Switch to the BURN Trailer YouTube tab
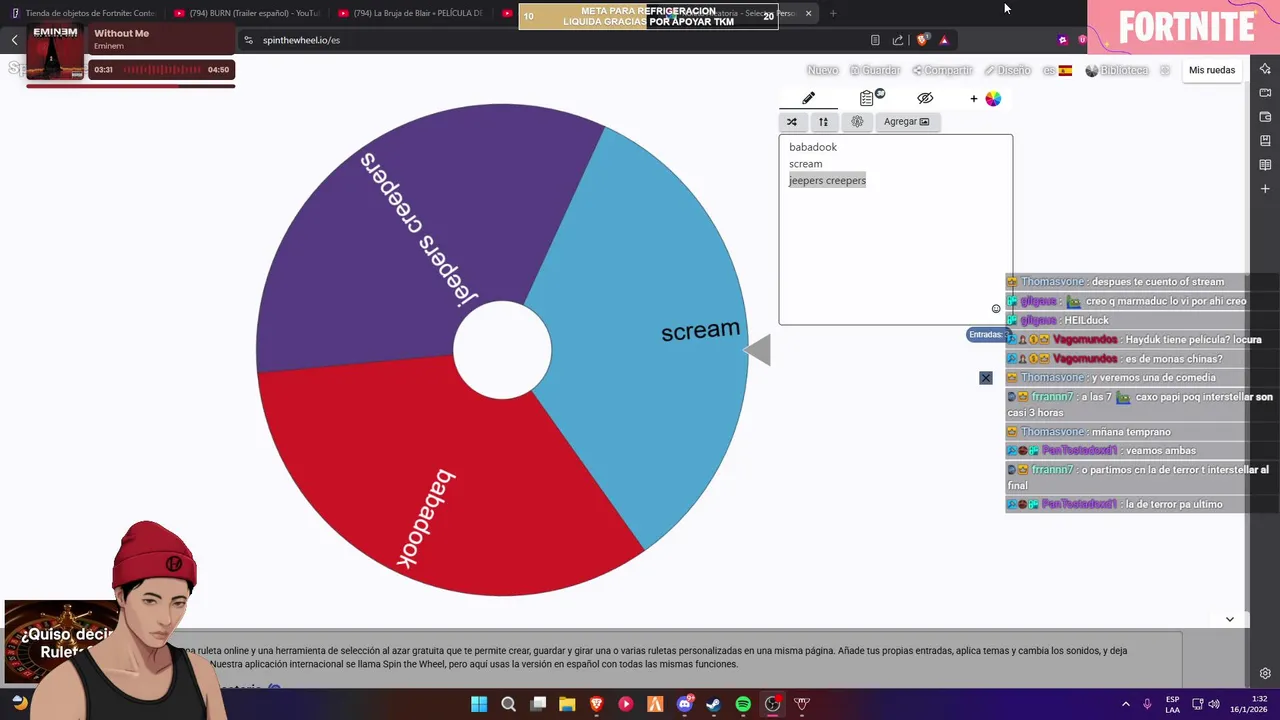 [247, 13]
